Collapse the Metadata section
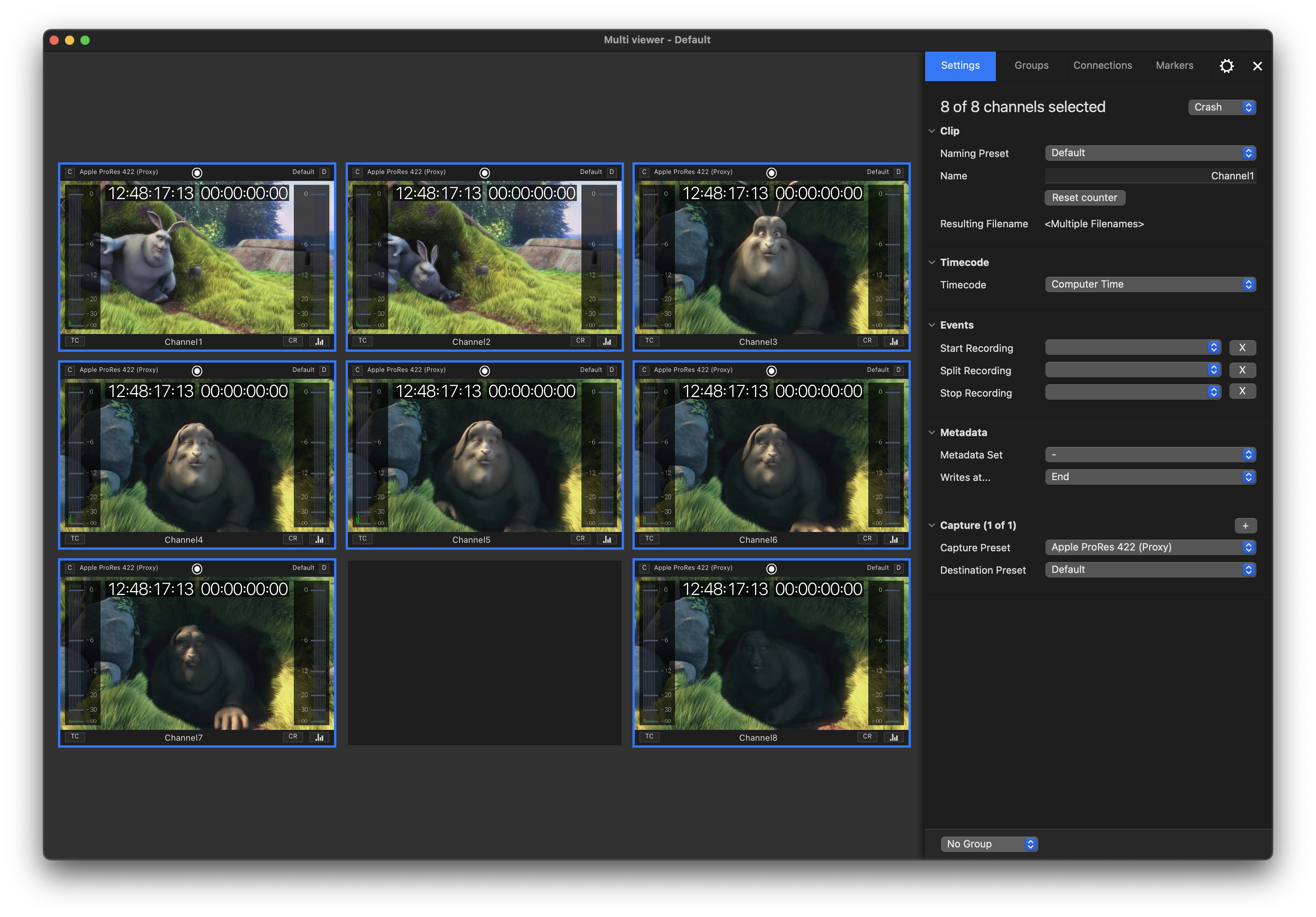Image resolution: width=1316 pixels, height=917 pixels. [931, 432]
